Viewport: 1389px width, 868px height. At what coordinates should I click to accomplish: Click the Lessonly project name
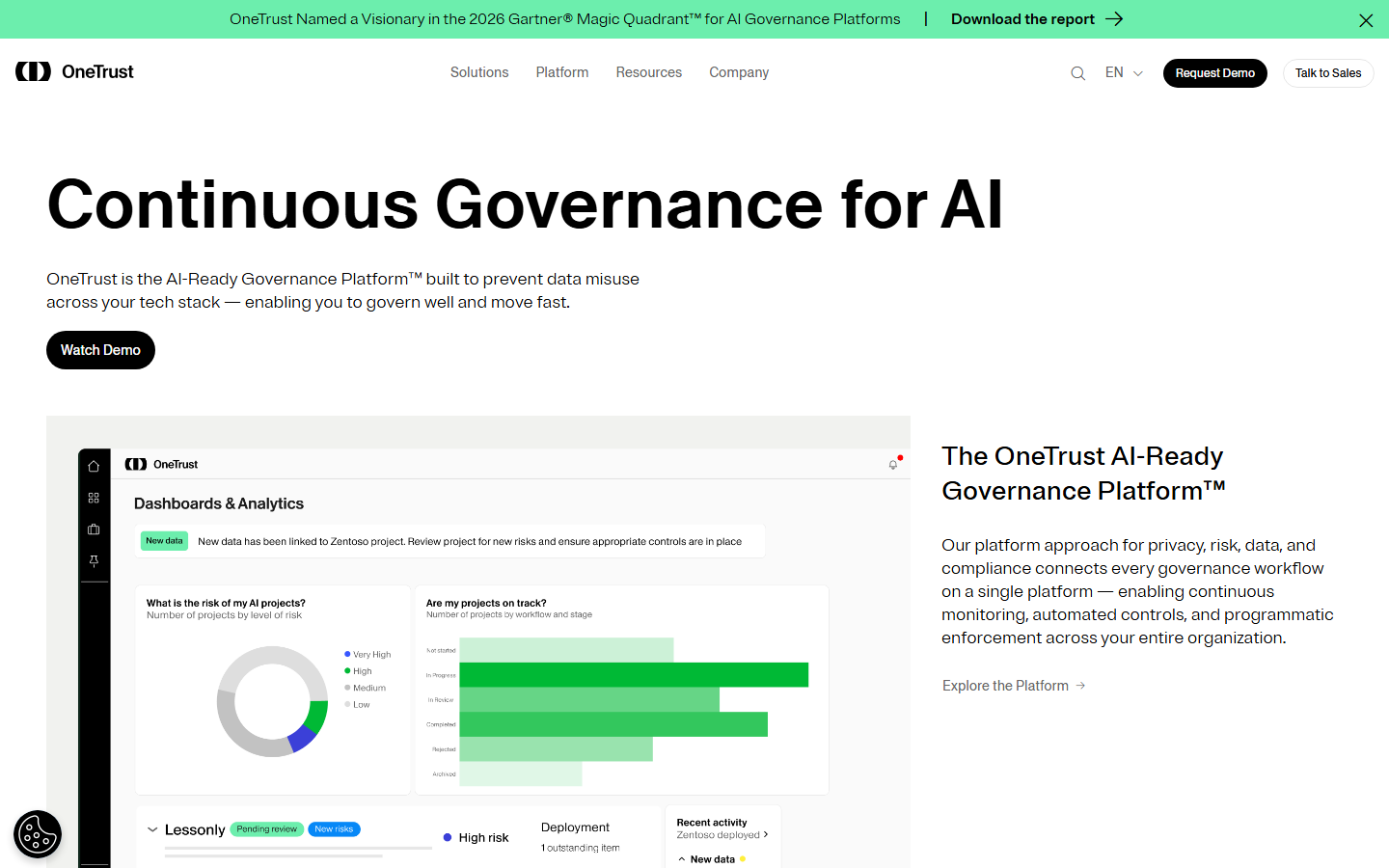(x=195, y=829)
